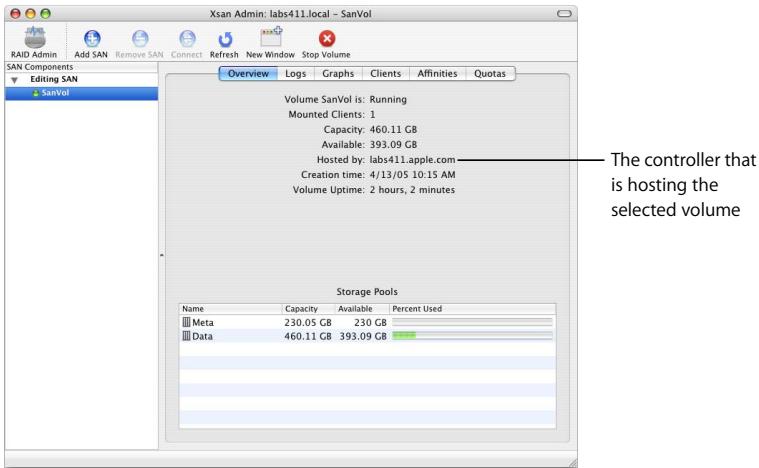The height and width of the screenshot is (468, 759).
Task: Click the 2 hours, 2 minutes uptime value
Action: point(412,190)
